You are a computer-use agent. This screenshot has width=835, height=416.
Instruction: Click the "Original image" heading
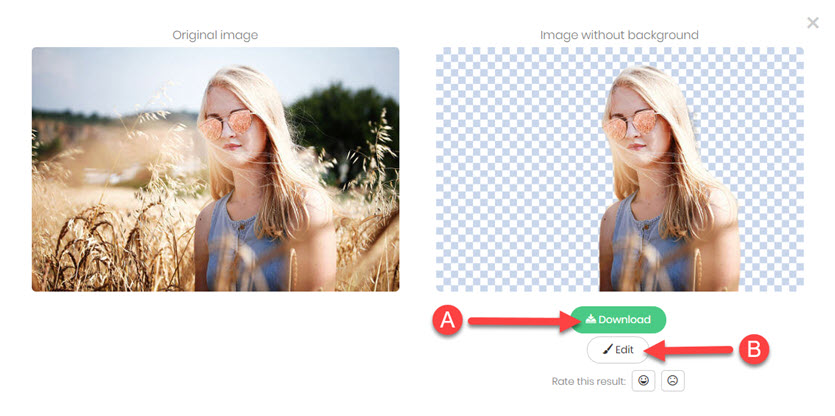coord(215,35)
